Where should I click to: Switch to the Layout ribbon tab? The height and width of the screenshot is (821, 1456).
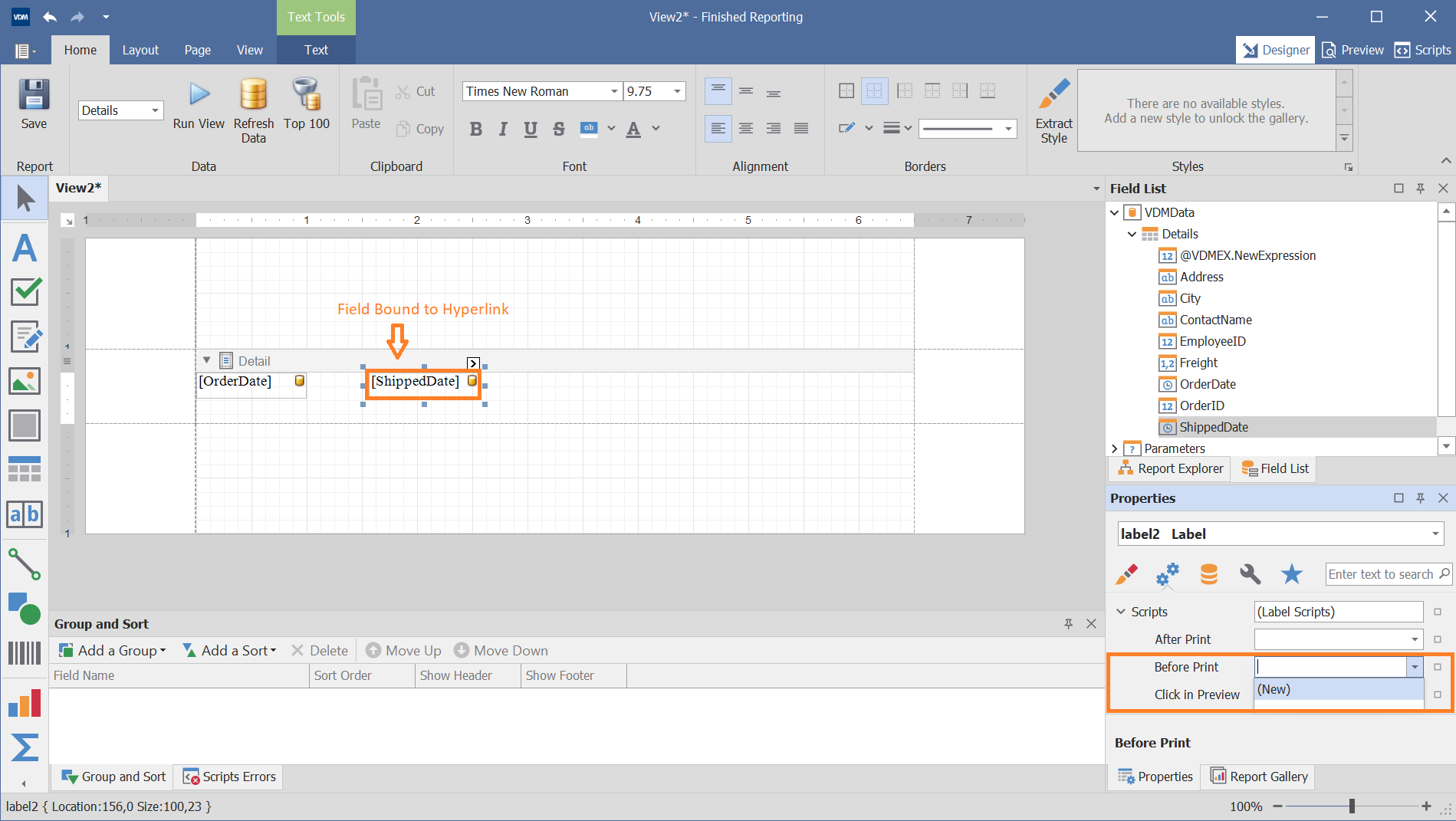(140, 50)
